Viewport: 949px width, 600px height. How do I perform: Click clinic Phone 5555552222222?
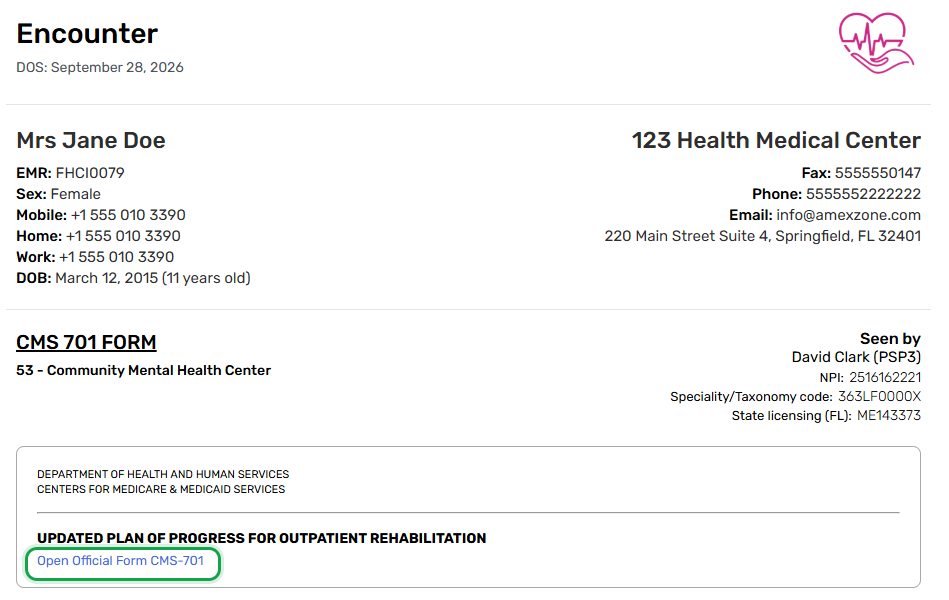point(863,194)
